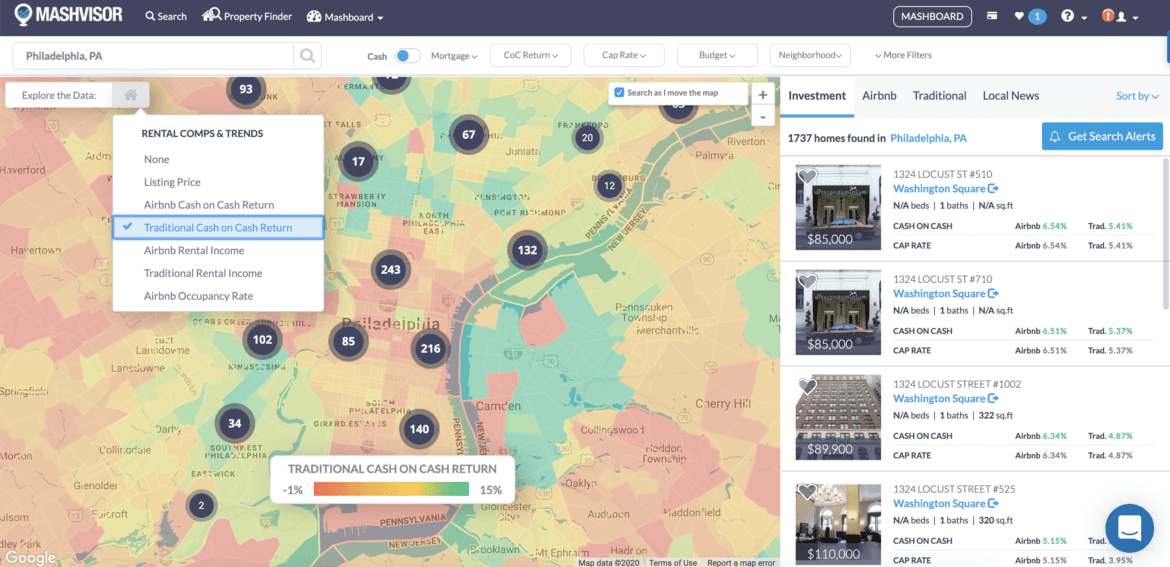Switch to the Local News tab
This screenshot has width=1170, height=567.
click(1011, 95)
